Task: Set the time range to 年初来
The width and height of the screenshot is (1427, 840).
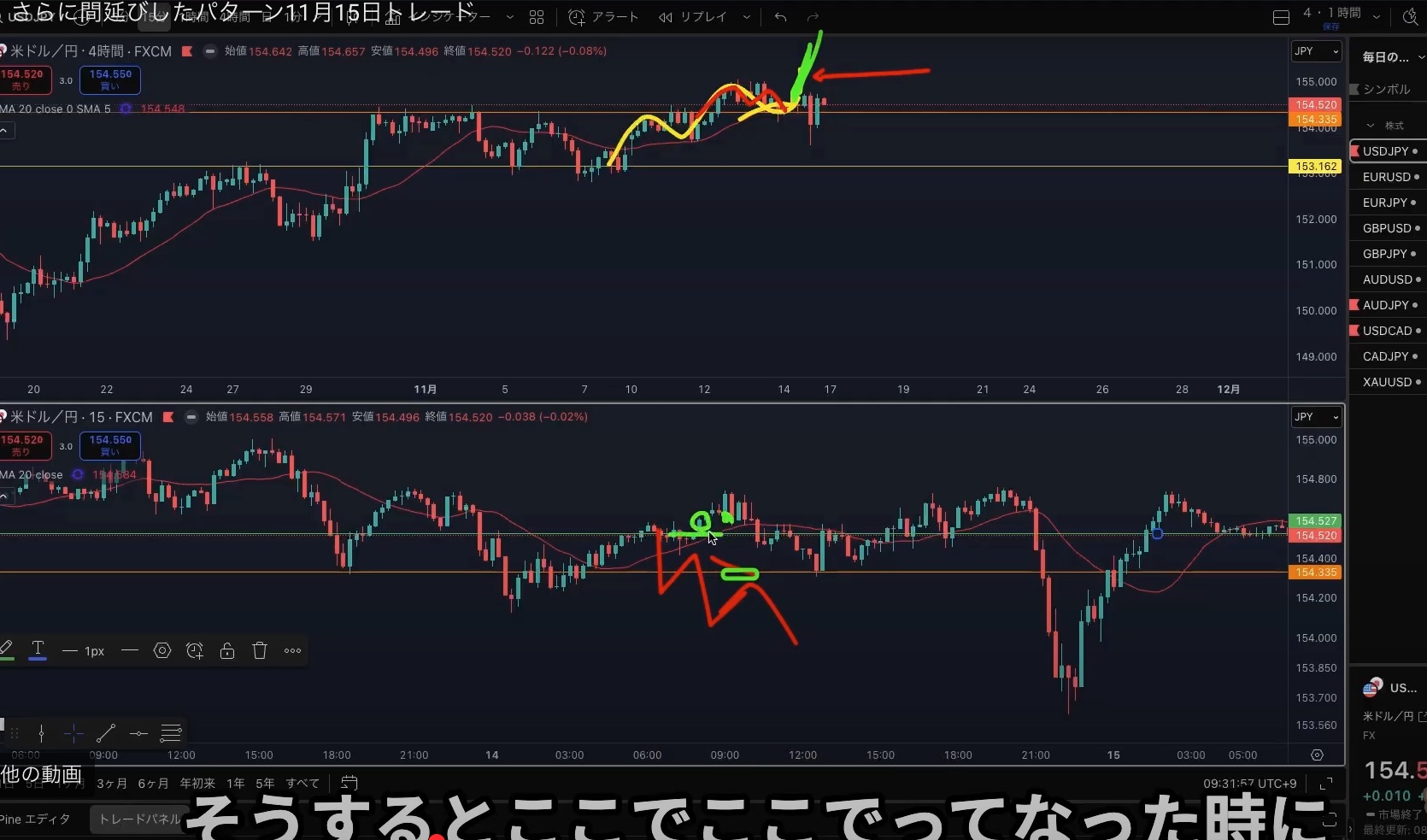Action: pyautogui.click(x=197, y=784)
